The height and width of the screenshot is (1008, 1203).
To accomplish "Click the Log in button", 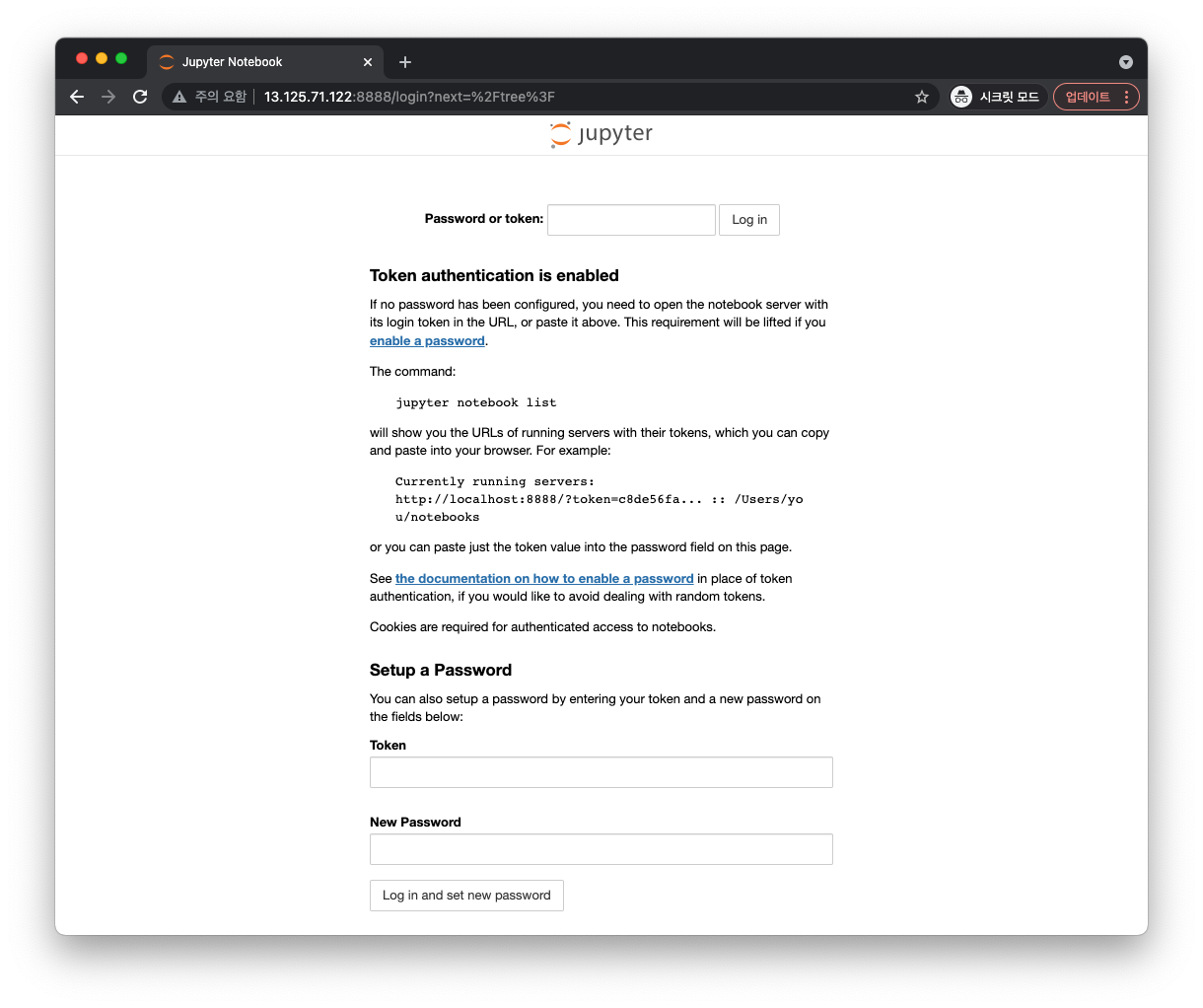I will point(749,220).
